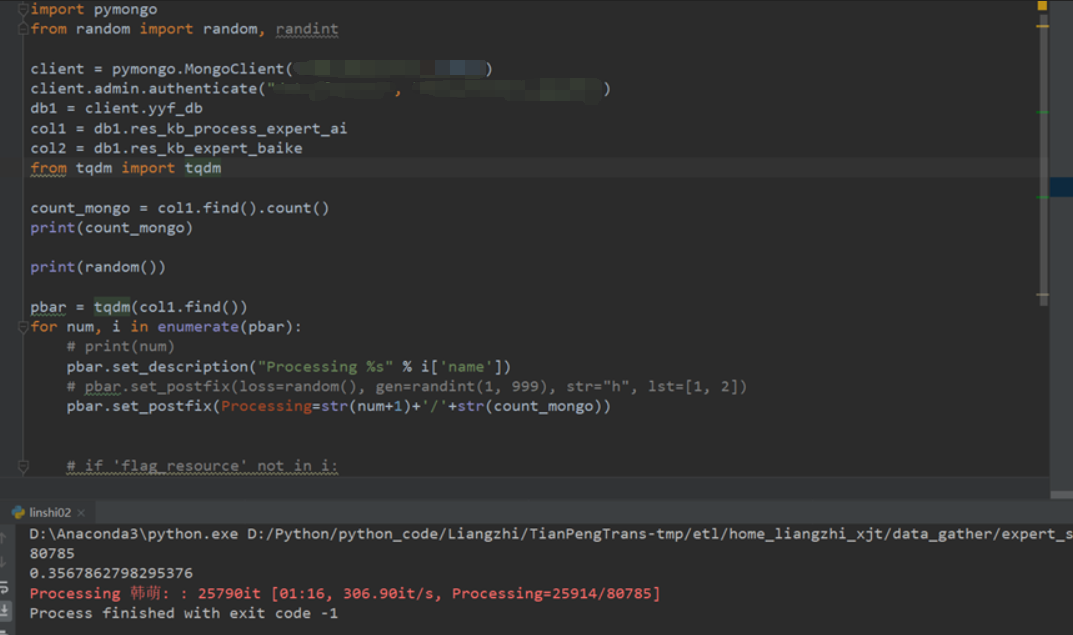The height and width of the screenshot is (635, 1073).
Task: Select the linshi02 run tab
Action: 50,513
